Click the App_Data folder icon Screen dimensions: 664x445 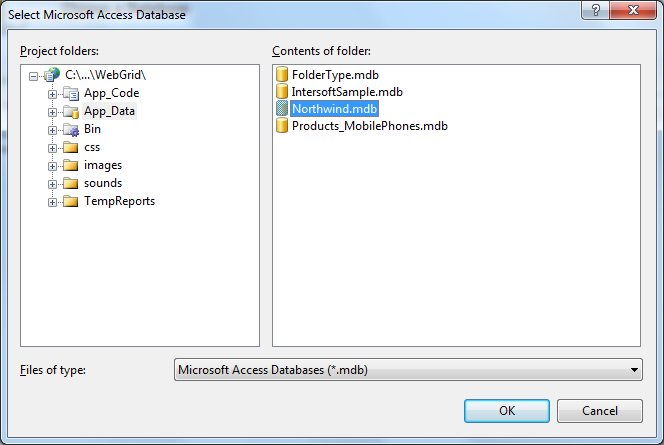click(70, 111)
